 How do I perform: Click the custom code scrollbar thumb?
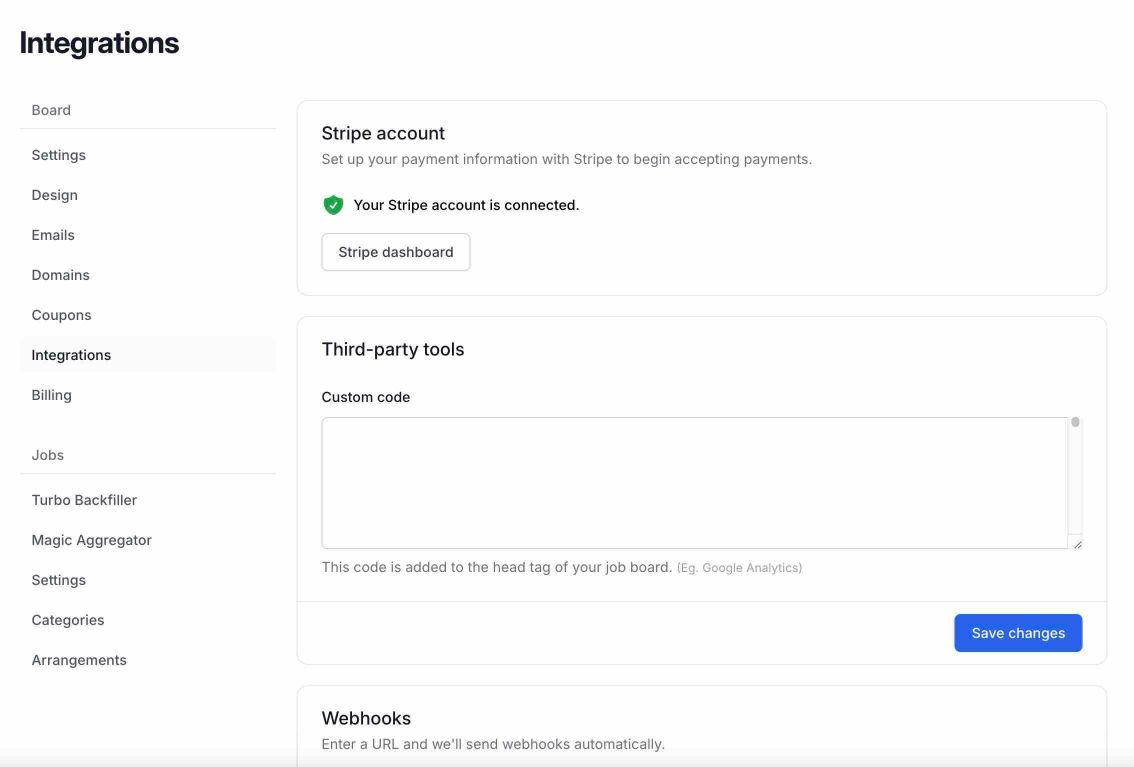[1075, 422]
